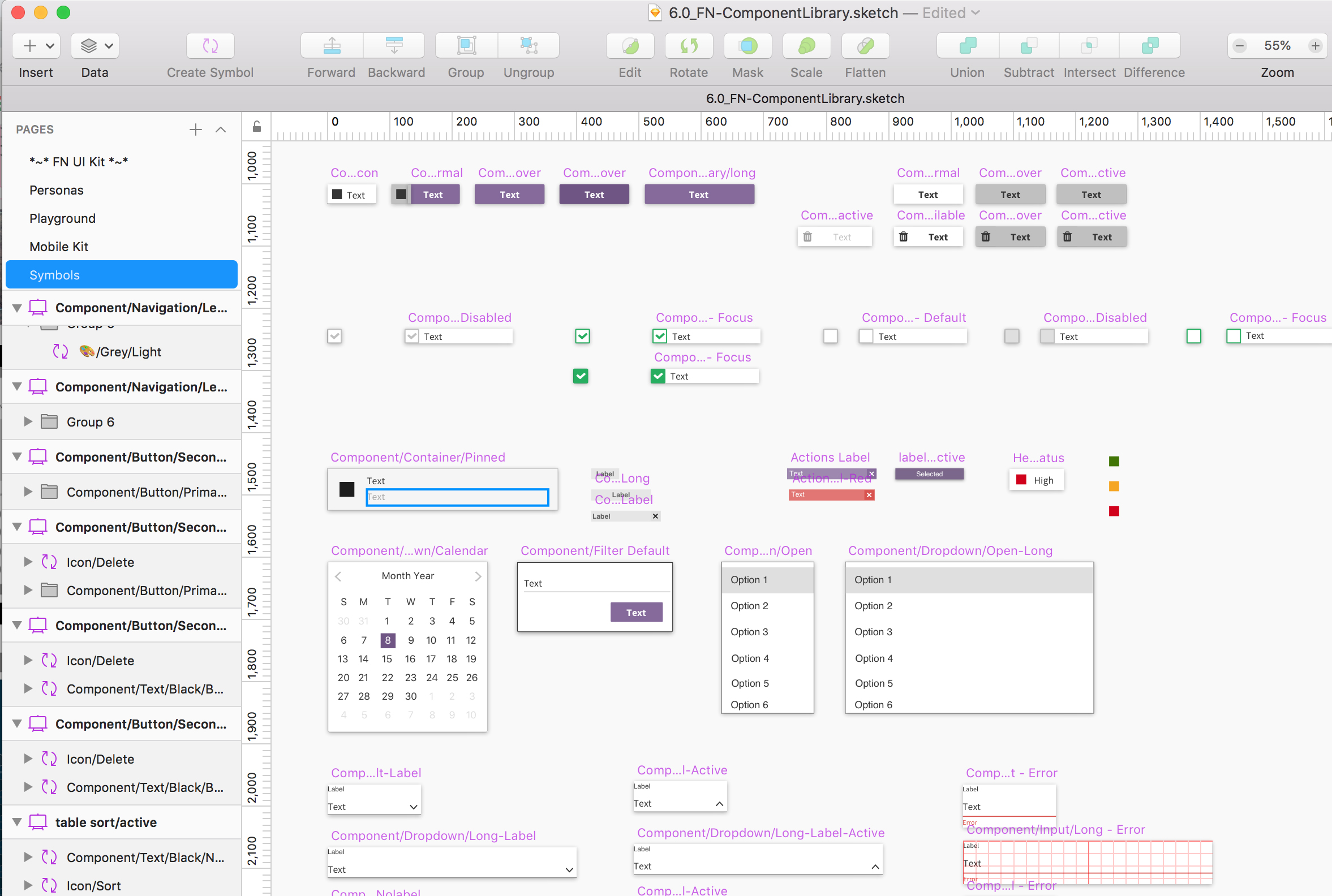Click the blue-outlined Text input in Pinned container
This screenshot has width=1332, height=896.
457,497
